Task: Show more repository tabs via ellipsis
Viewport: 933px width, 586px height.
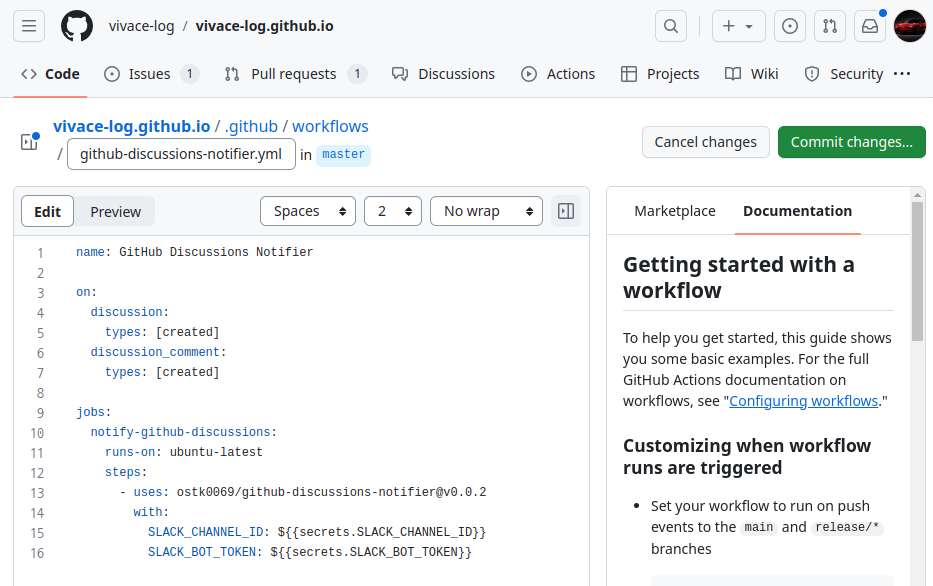Action: (x=902, y=74)
